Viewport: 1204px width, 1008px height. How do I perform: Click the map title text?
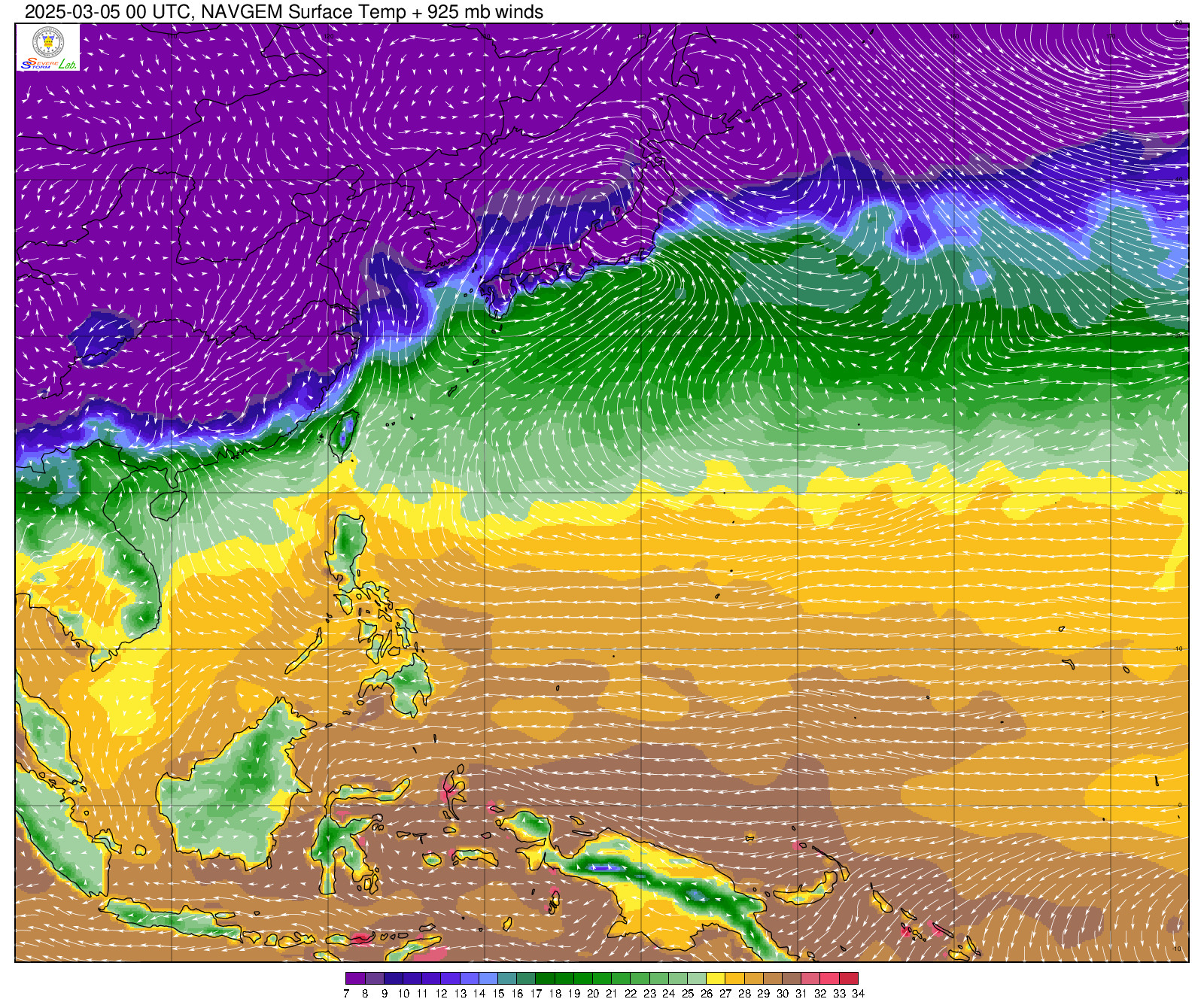pyautogui.click(x=284, y=11)
